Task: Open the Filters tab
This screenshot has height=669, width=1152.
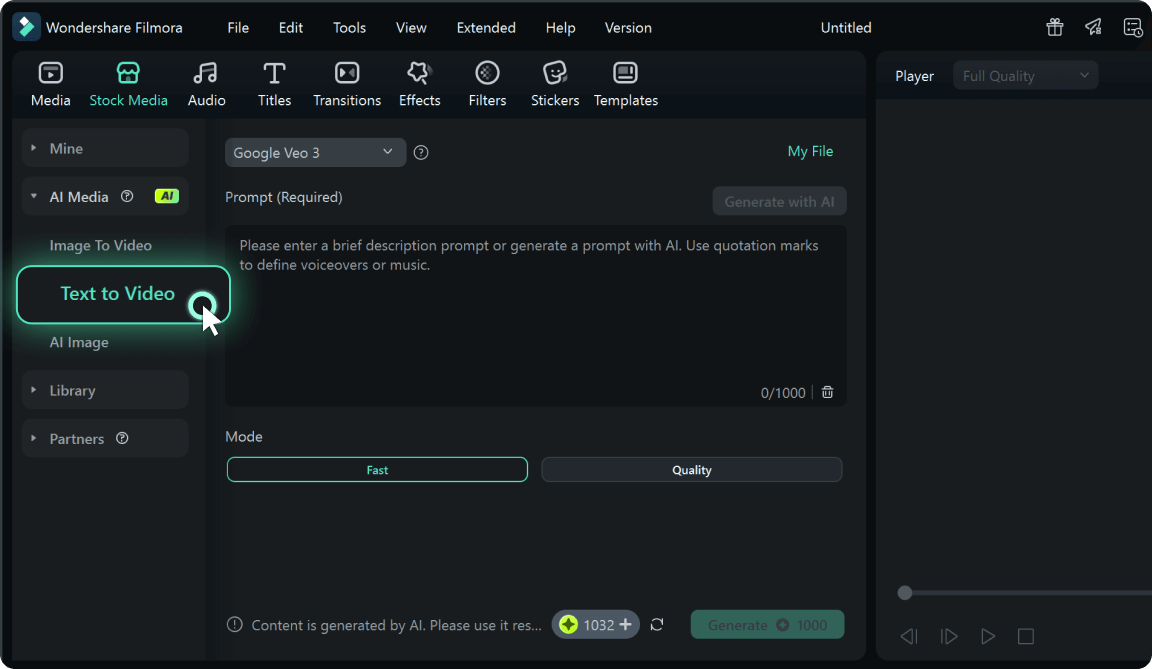Action: 487,84
